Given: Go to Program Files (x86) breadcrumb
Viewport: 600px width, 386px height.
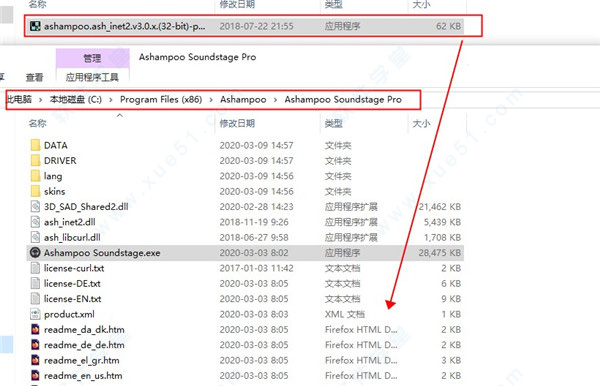Looking at the screenshot, I should point(161,99).
